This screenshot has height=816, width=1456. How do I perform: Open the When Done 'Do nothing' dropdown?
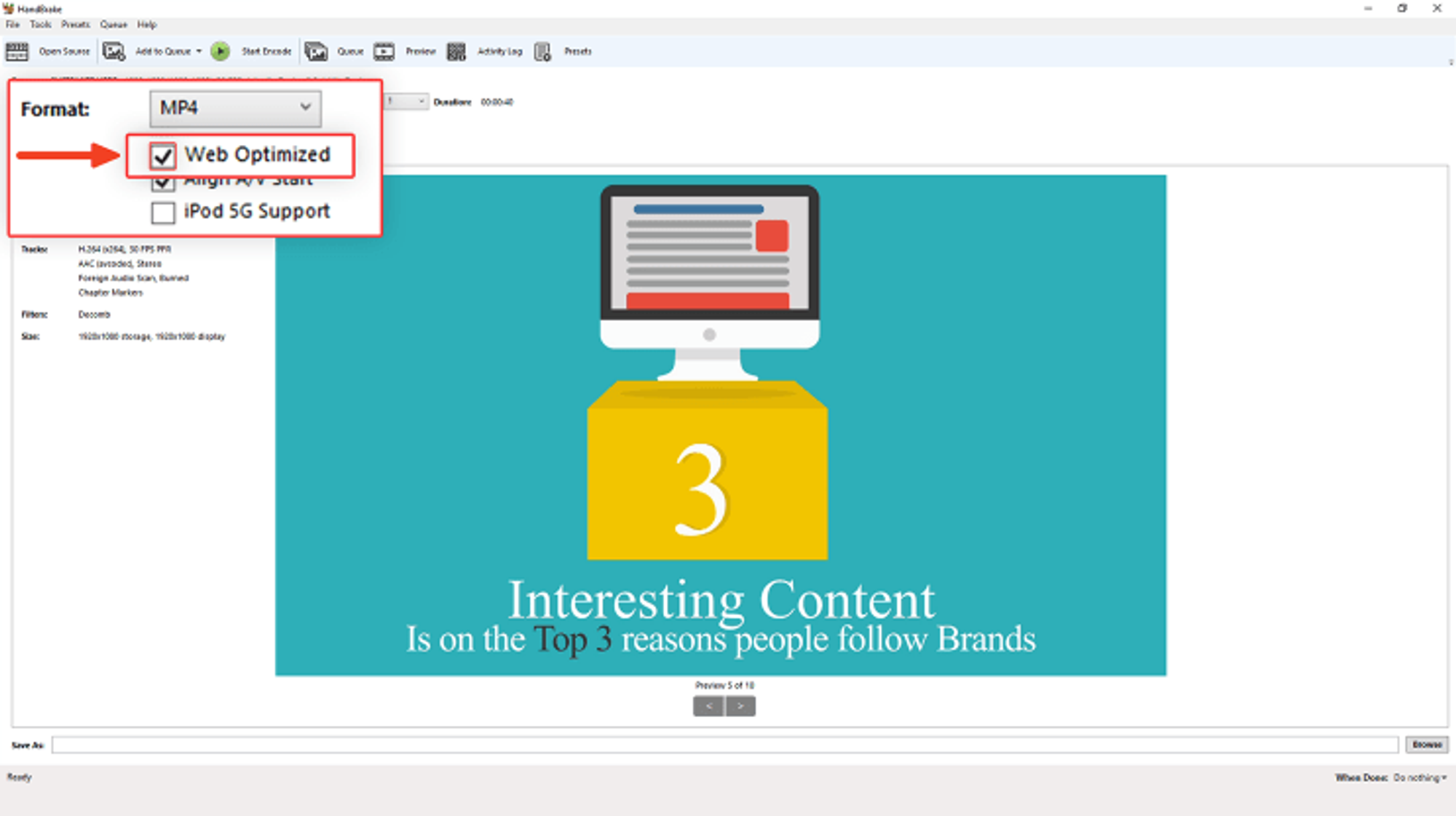1420,777
